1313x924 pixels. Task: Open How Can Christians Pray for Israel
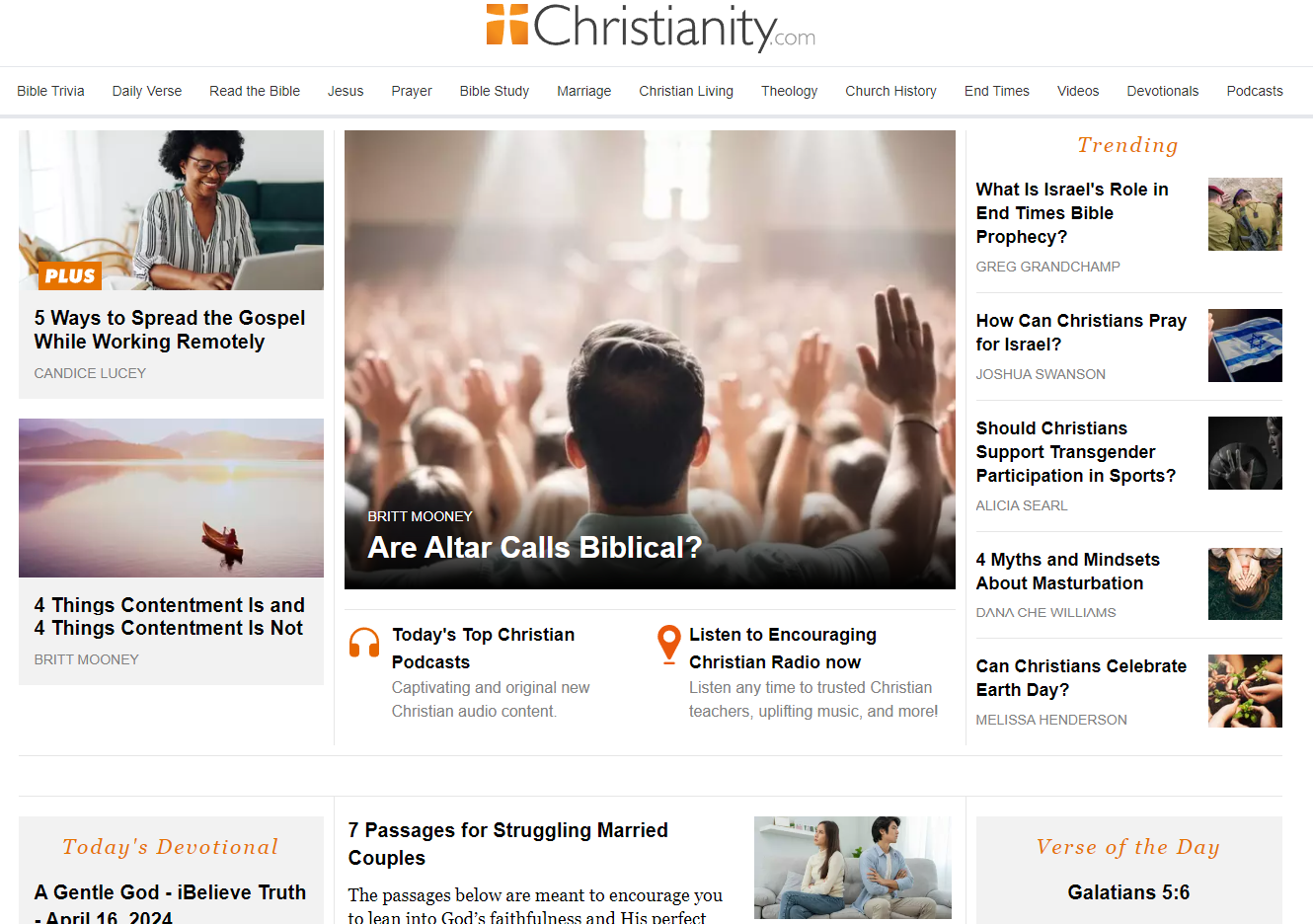1081,333
